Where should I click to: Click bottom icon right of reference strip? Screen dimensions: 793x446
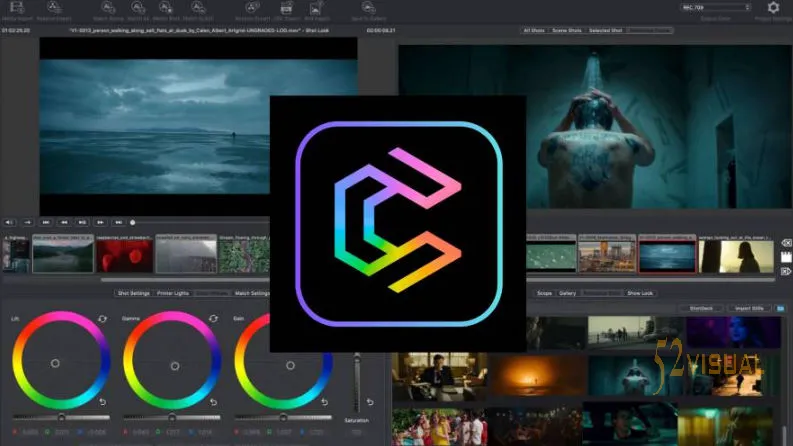pyautogui.click(x=786, y=272)
